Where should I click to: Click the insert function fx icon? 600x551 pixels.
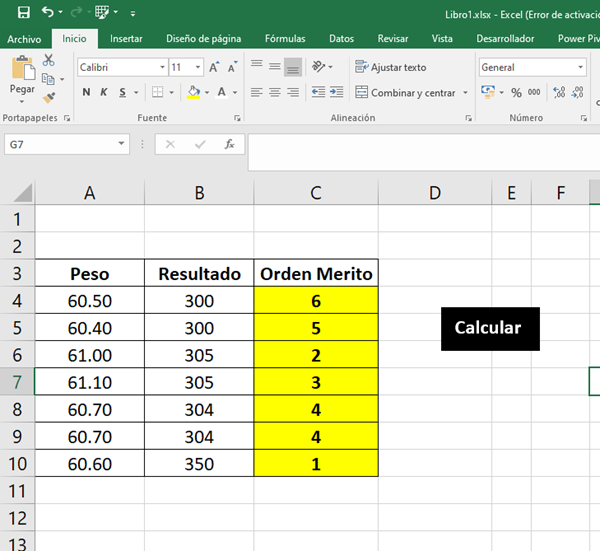click(229, 144)
